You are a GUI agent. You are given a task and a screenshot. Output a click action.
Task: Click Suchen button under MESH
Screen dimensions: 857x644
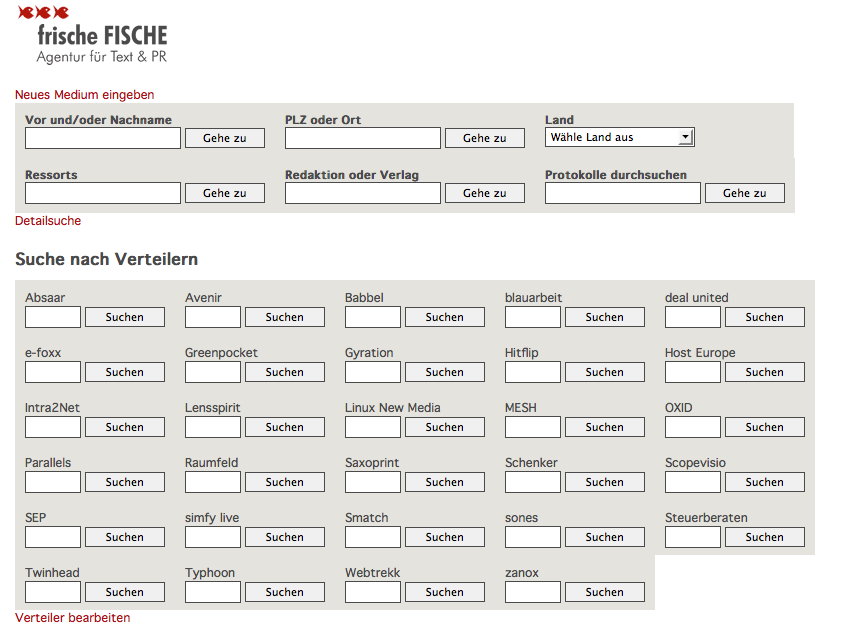(604, 427)
